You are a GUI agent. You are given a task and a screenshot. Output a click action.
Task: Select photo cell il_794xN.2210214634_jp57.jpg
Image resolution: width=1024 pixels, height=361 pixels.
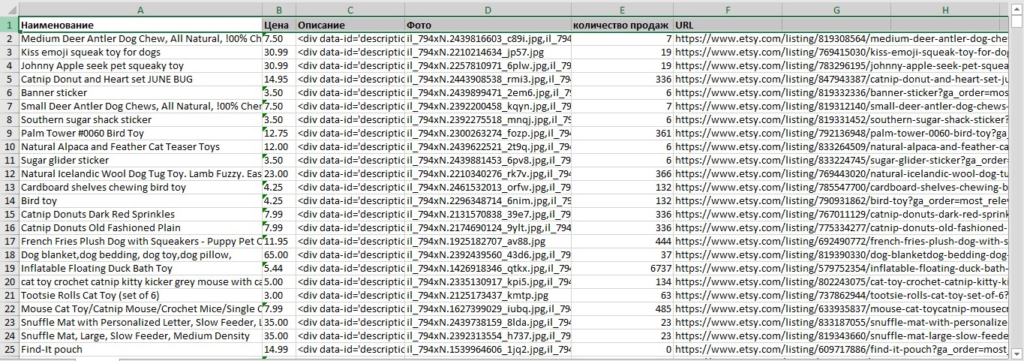pyautogui.click(x=488, y=52)
